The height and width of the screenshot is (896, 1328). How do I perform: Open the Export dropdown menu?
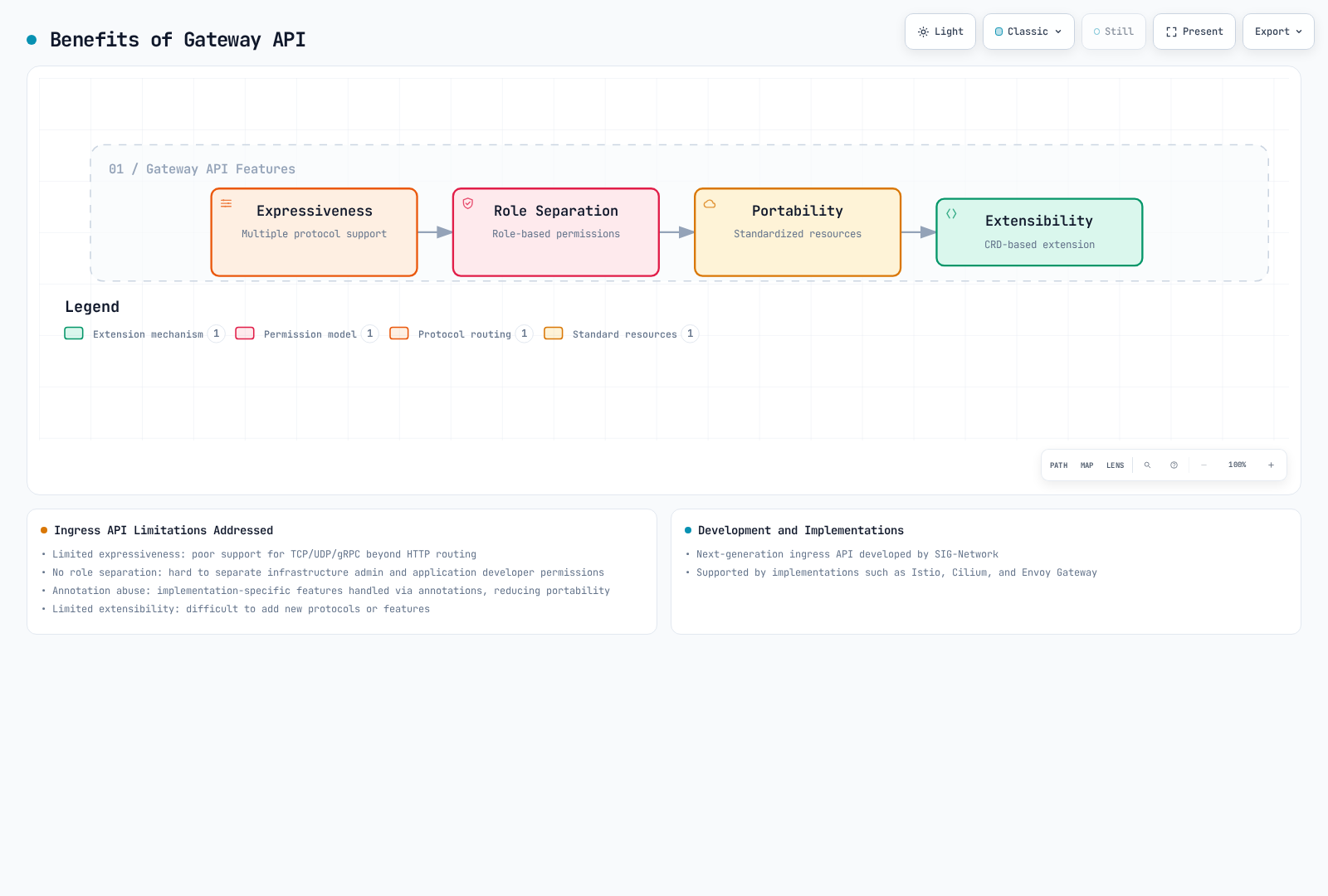click(x=1278, y=32)
